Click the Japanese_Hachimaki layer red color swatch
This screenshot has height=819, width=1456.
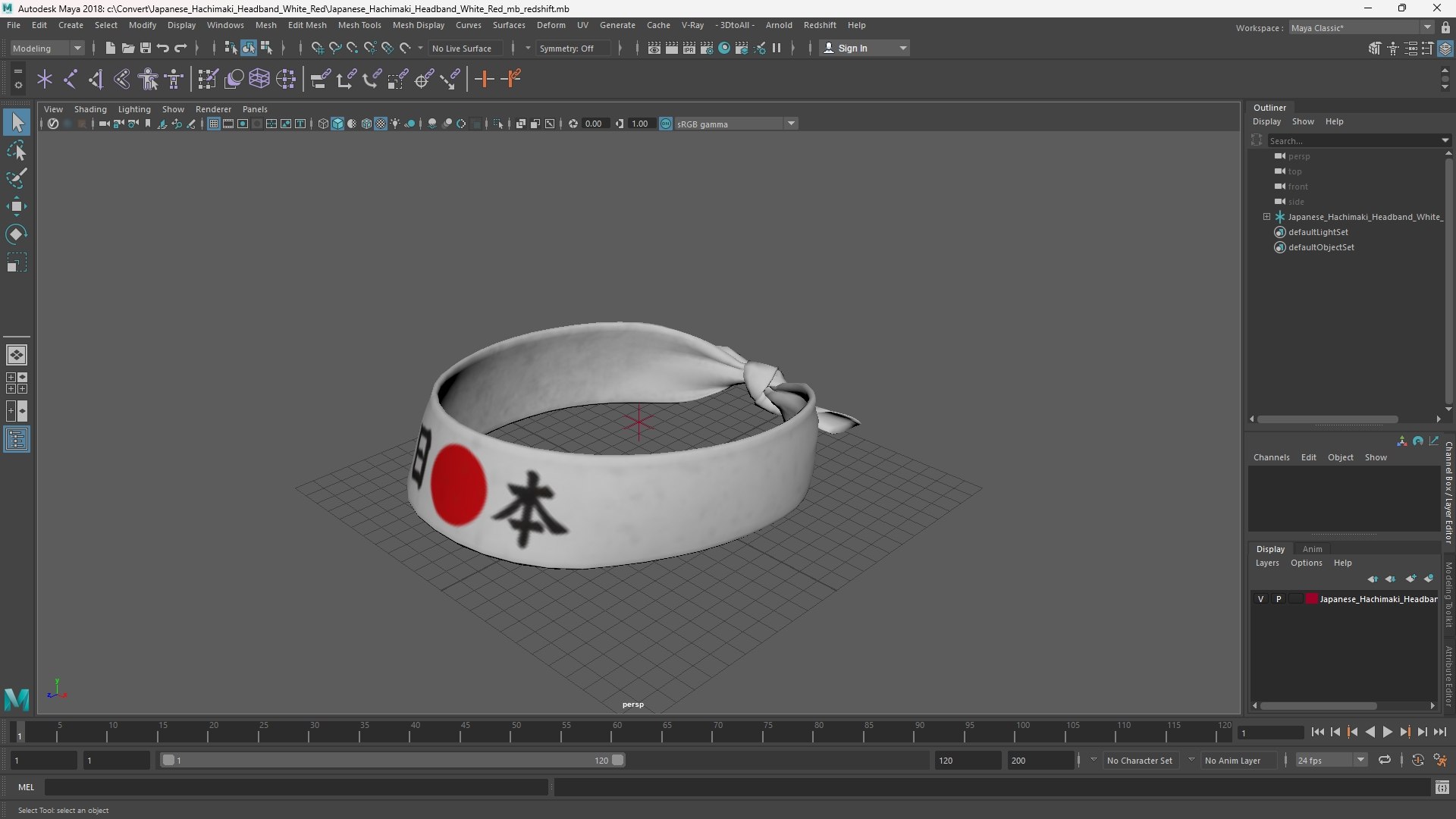click(1311, 599)
